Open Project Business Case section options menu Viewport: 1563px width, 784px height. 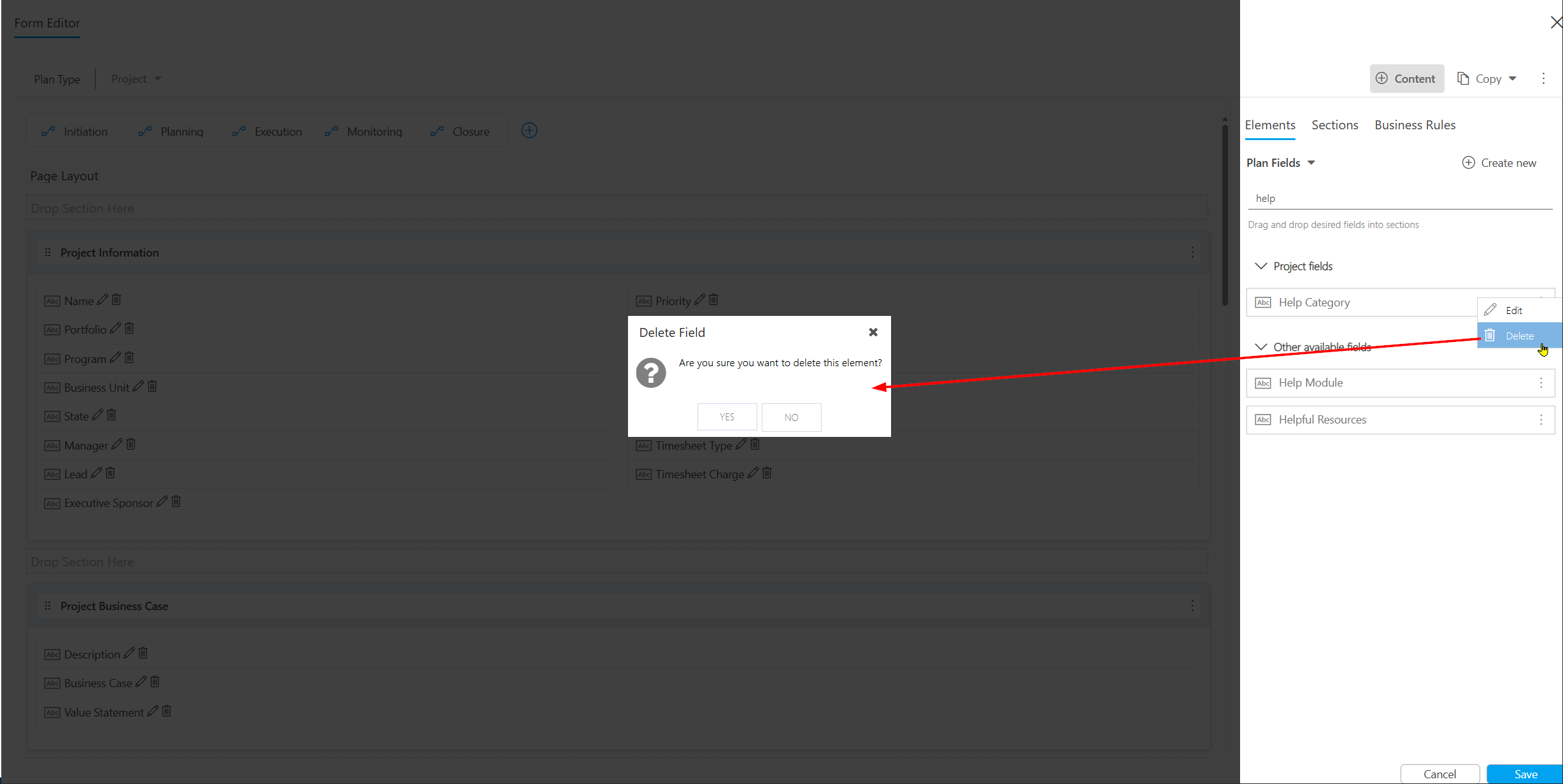[1192, 606]
